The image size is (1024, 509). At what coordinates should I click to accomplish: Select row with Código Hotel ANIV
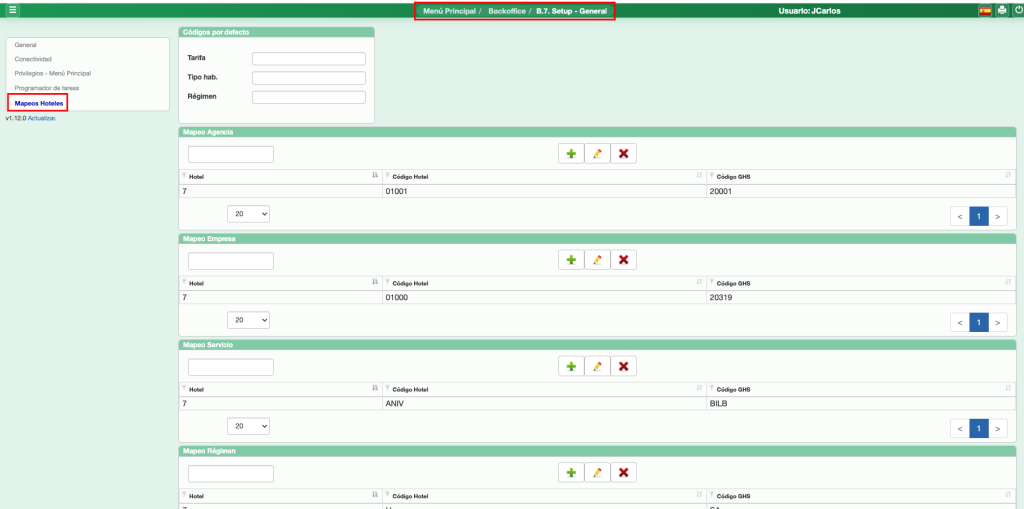(597, 404)
